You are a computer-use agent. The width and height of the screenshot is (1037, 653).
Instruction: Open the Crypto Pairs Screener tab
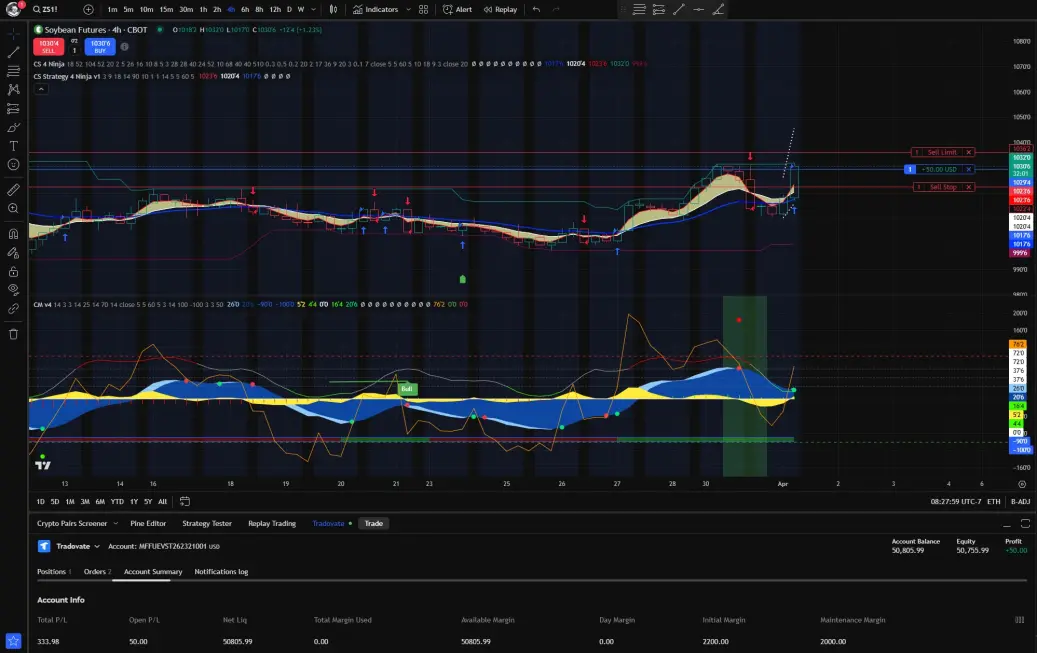point(71,523)
